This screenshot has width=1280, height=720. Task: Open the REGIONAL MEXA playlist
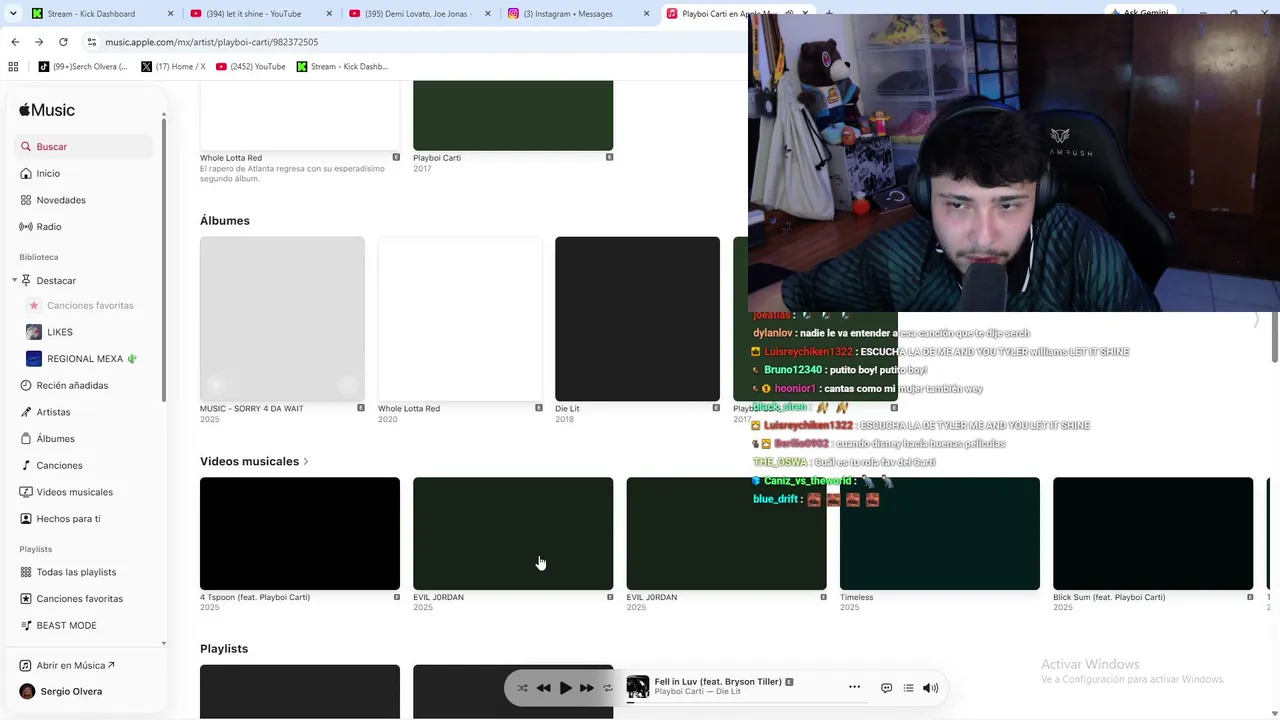(85, 359)
